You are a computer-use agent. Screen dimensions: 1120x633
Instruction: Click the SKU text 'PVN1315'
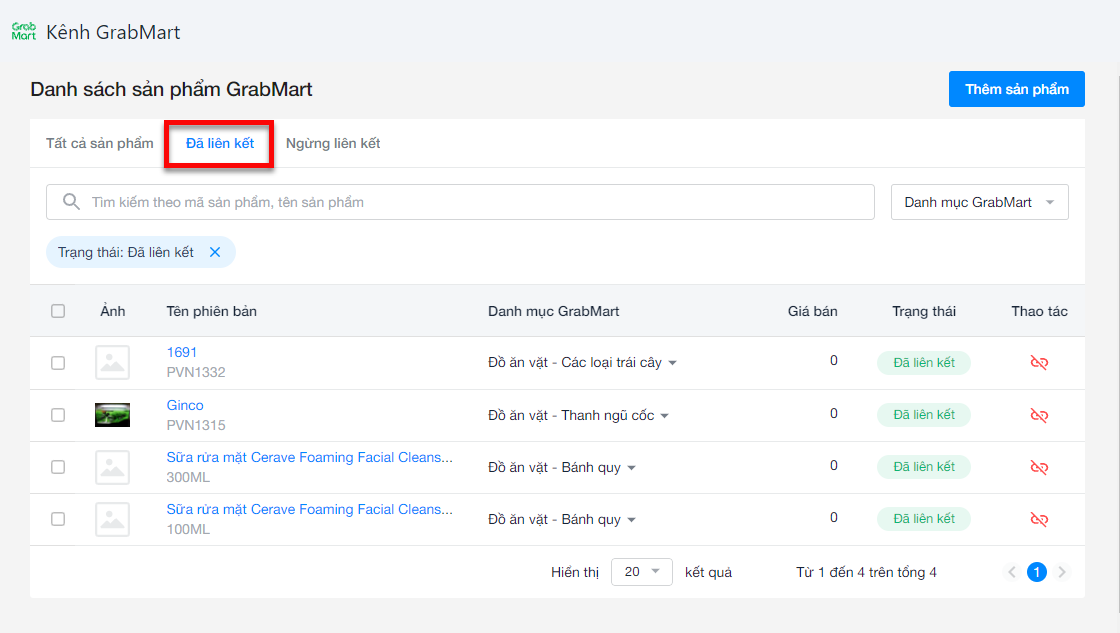(196, 425)
